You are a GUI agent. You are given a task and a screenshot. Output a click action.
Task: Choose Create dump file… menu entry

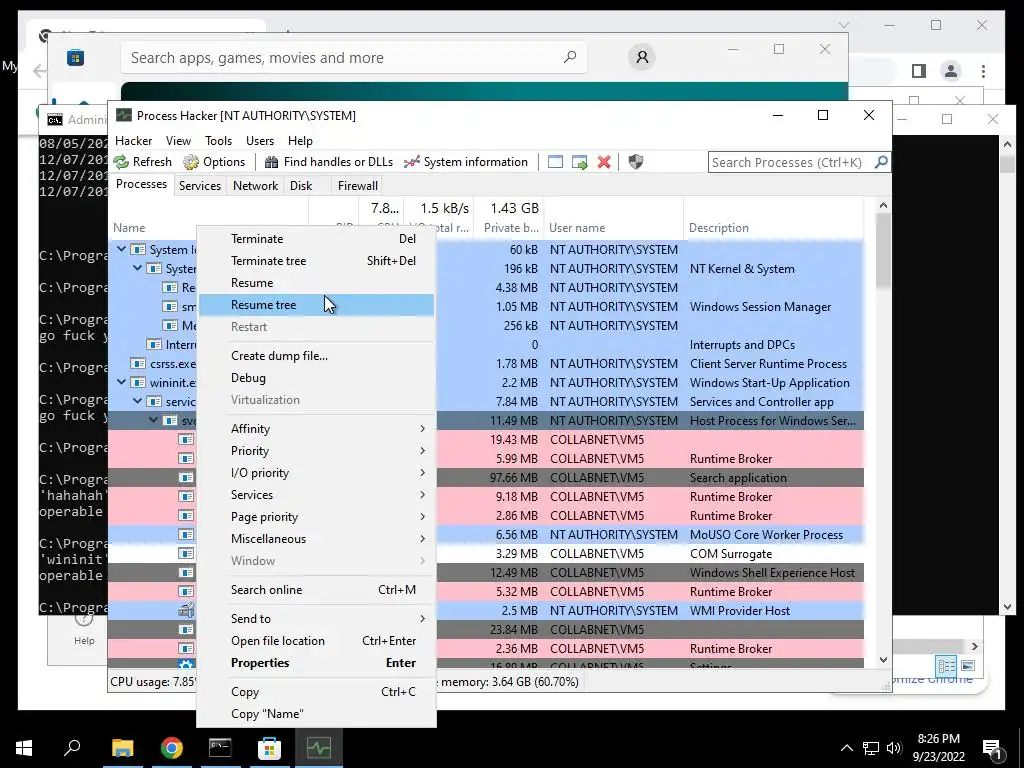[316, 356]
